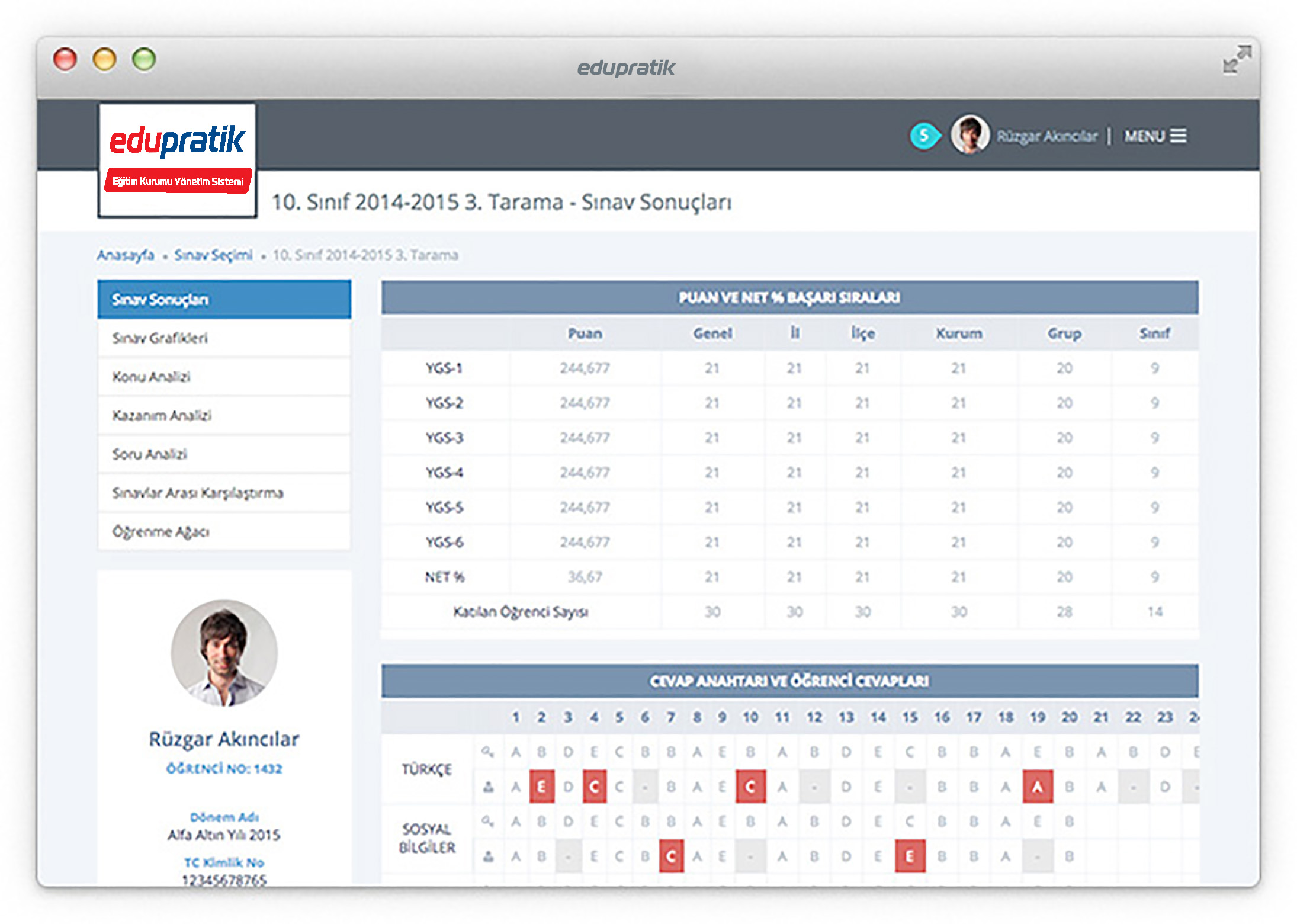Click the red macOS close button
1297x924 pixels.
pos(65,59)
